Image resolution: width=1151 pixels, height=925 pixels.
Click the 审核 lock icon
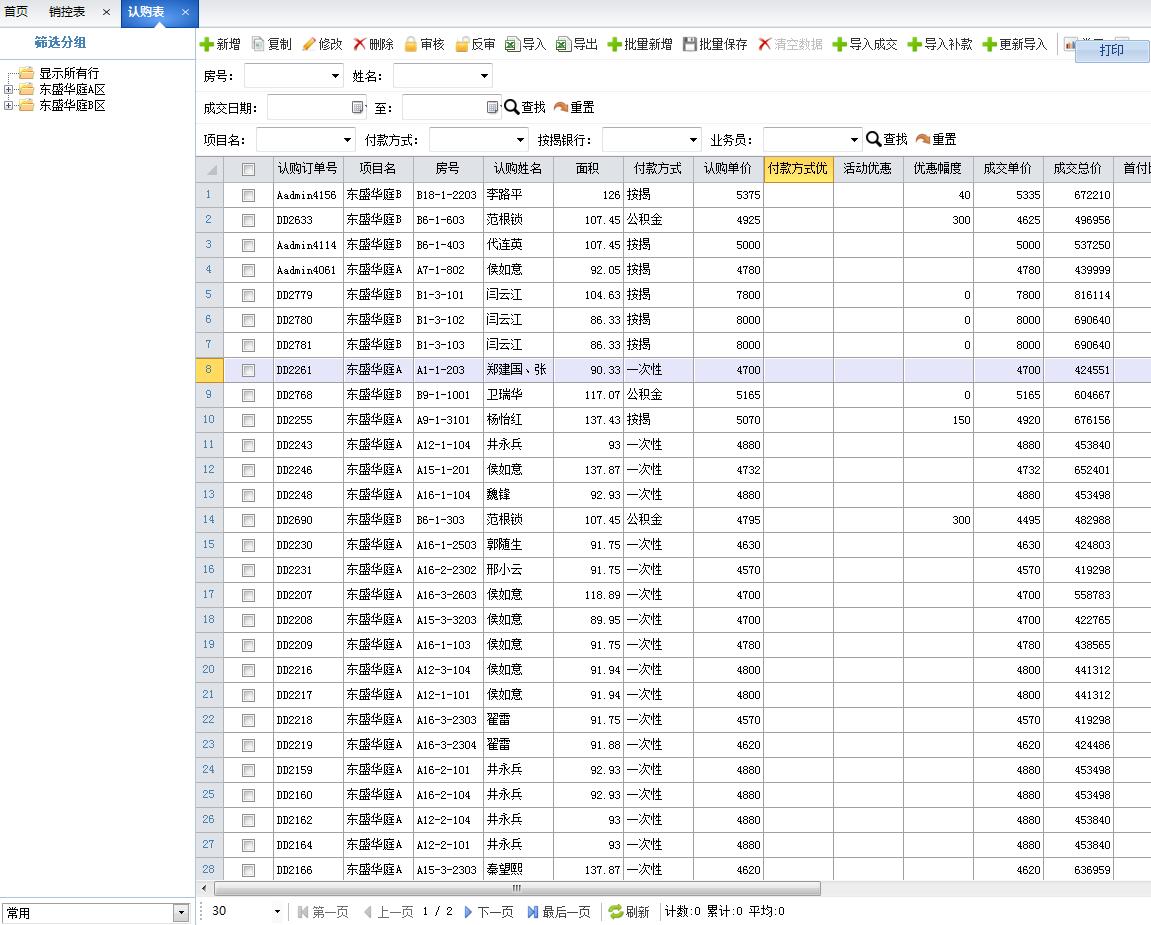411,45
